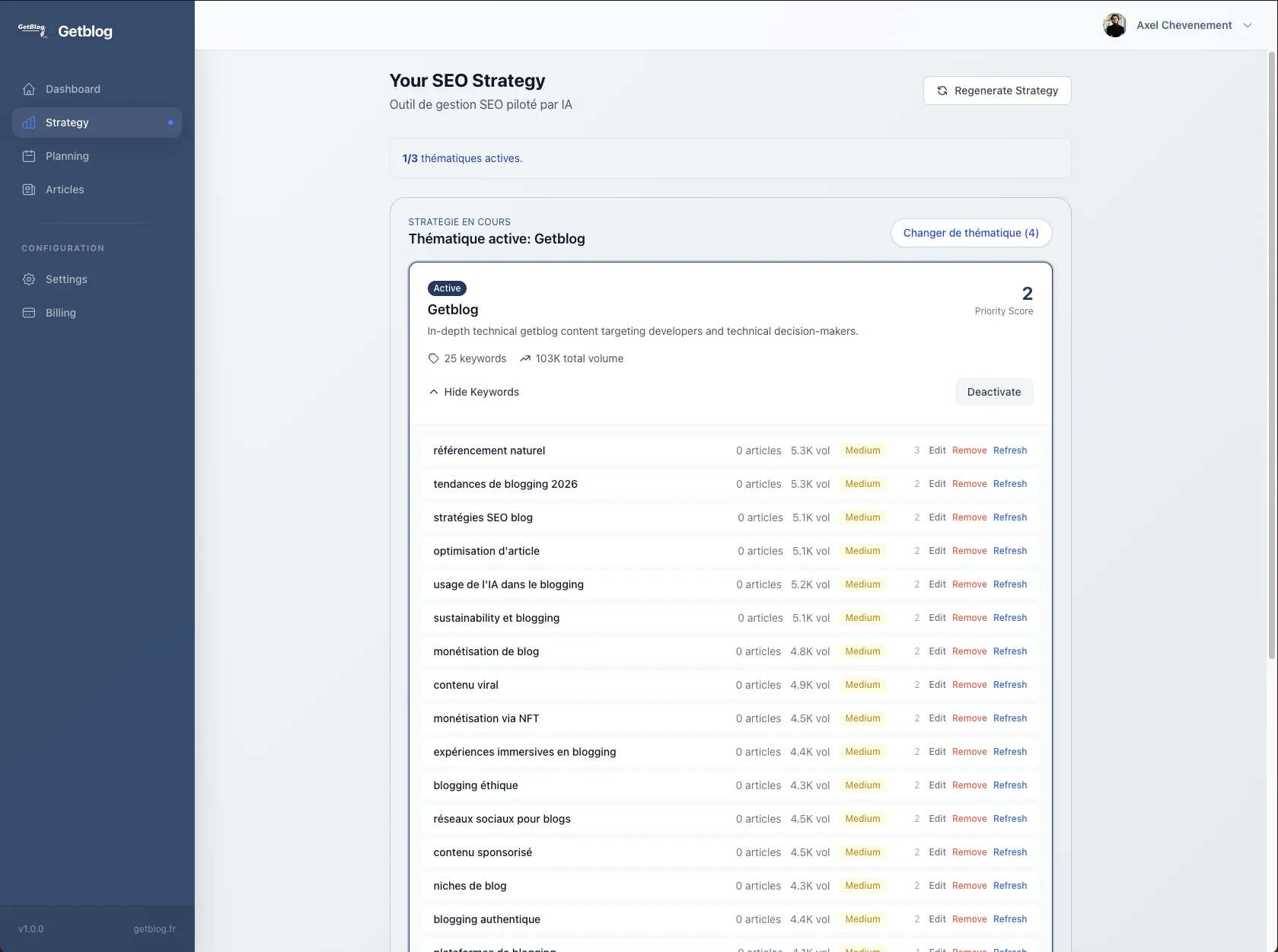Open Changer de thématique (4)

tap(970, 233)
